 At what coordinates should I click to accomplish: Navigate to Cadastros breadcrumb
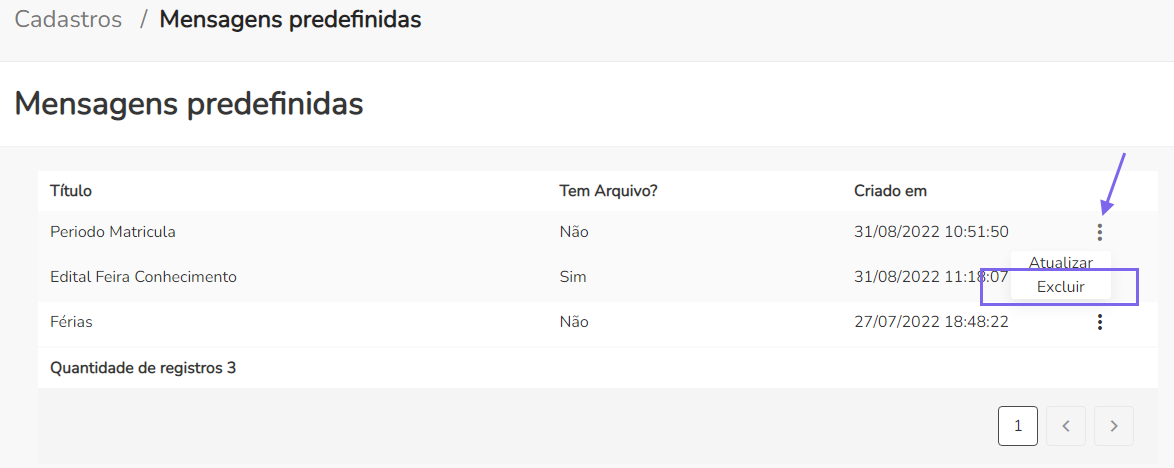pos(68,19)
